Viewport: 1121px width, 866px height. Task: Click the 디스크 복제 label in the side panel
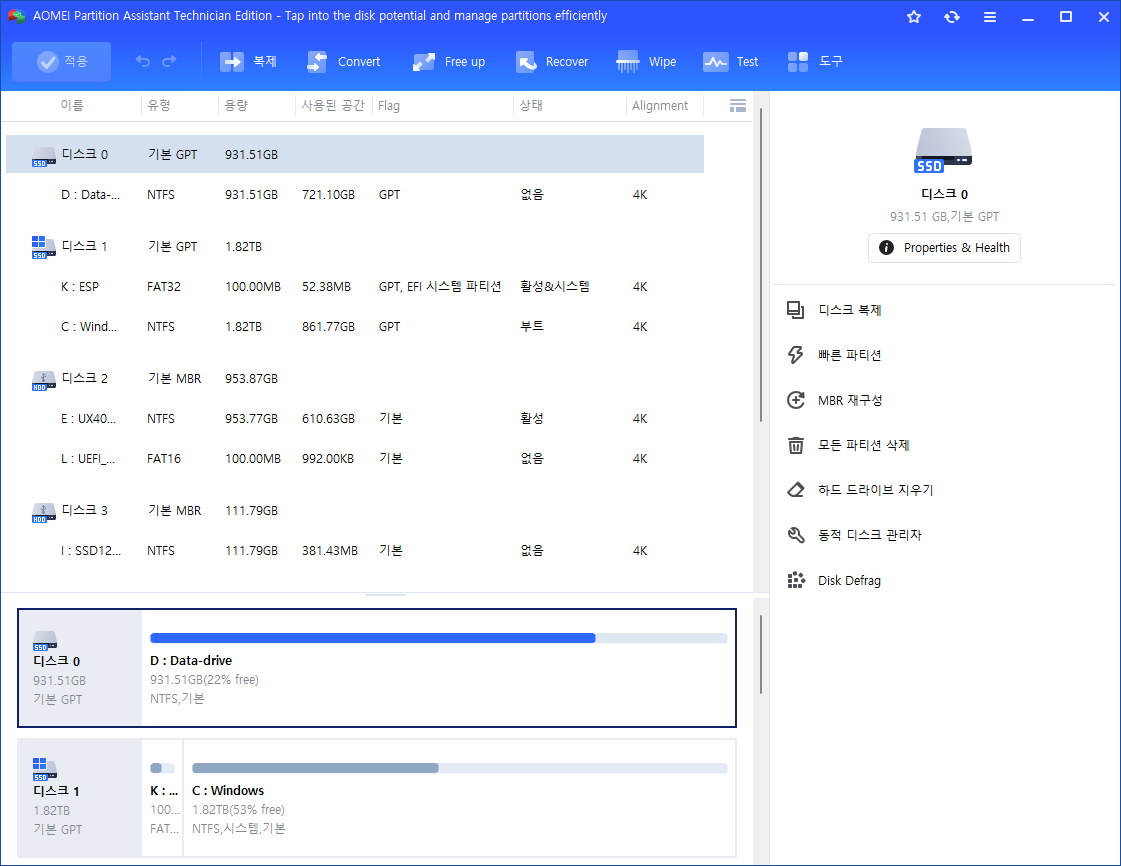pos(849,310)
